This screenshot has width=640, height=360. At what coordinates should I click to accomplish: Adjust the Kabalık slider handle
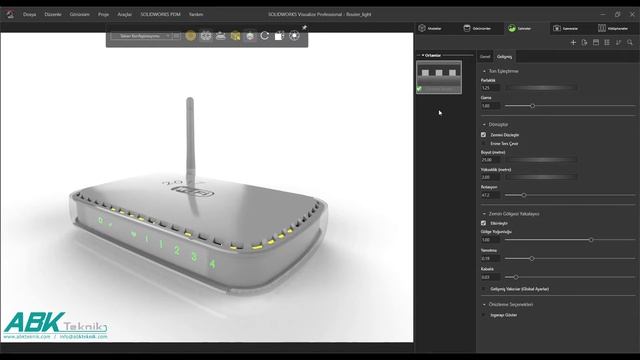pos(516,277)
